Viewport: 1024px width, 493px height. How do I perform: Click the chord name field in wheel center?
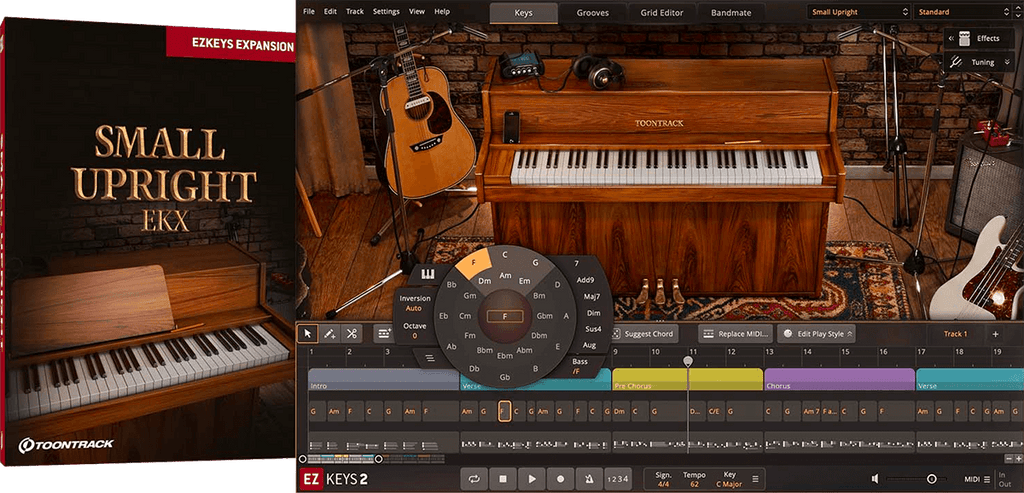[x=505, y=317]
